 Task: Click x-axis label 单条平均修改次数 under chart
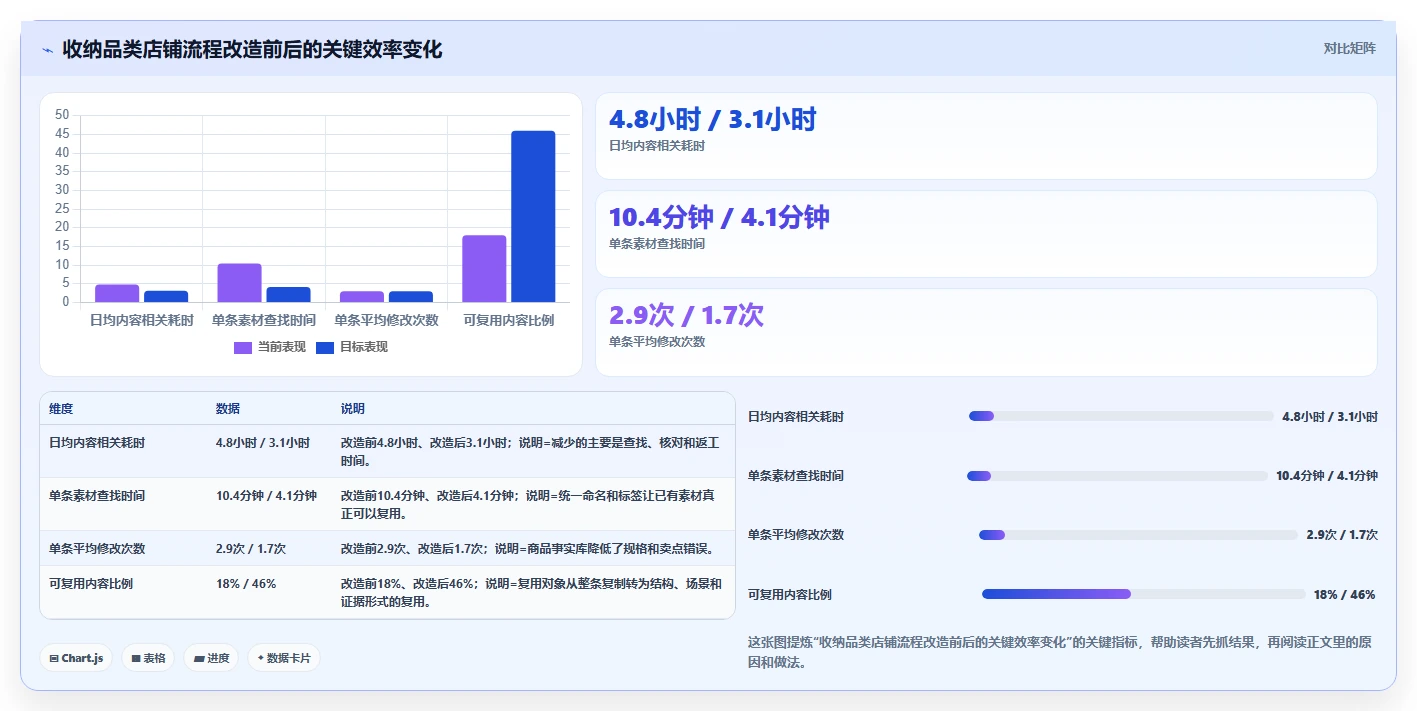pyautogui.click(x=386, y=321)
